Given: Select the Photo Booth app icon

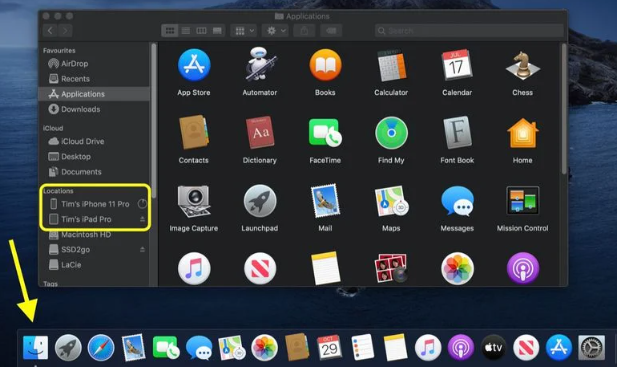Looking at the screenshot, I should (391, 268).
